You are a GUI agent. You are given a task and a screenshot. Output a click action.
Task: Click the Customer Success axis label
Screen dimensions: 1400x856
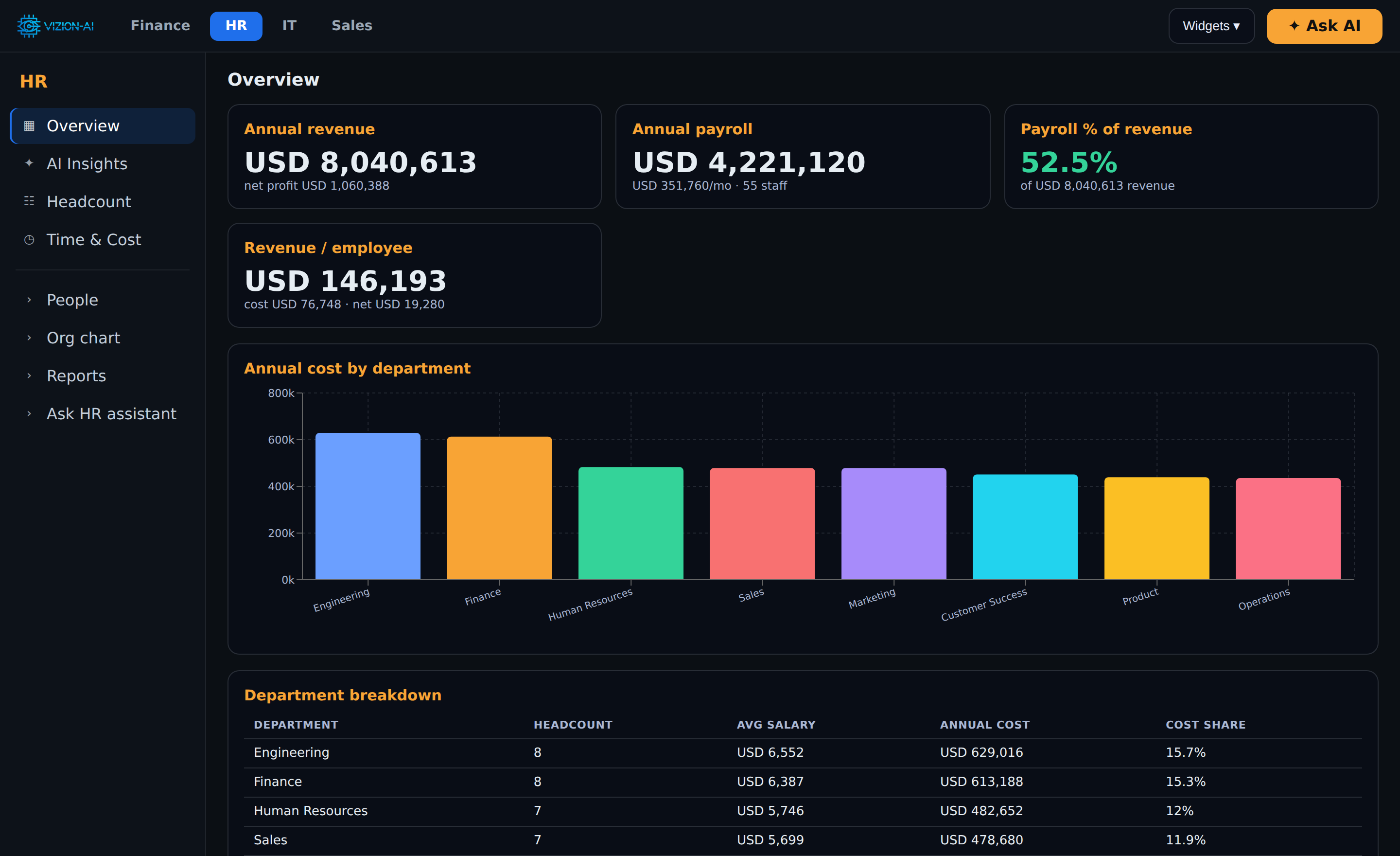click(x=983, y=604)
